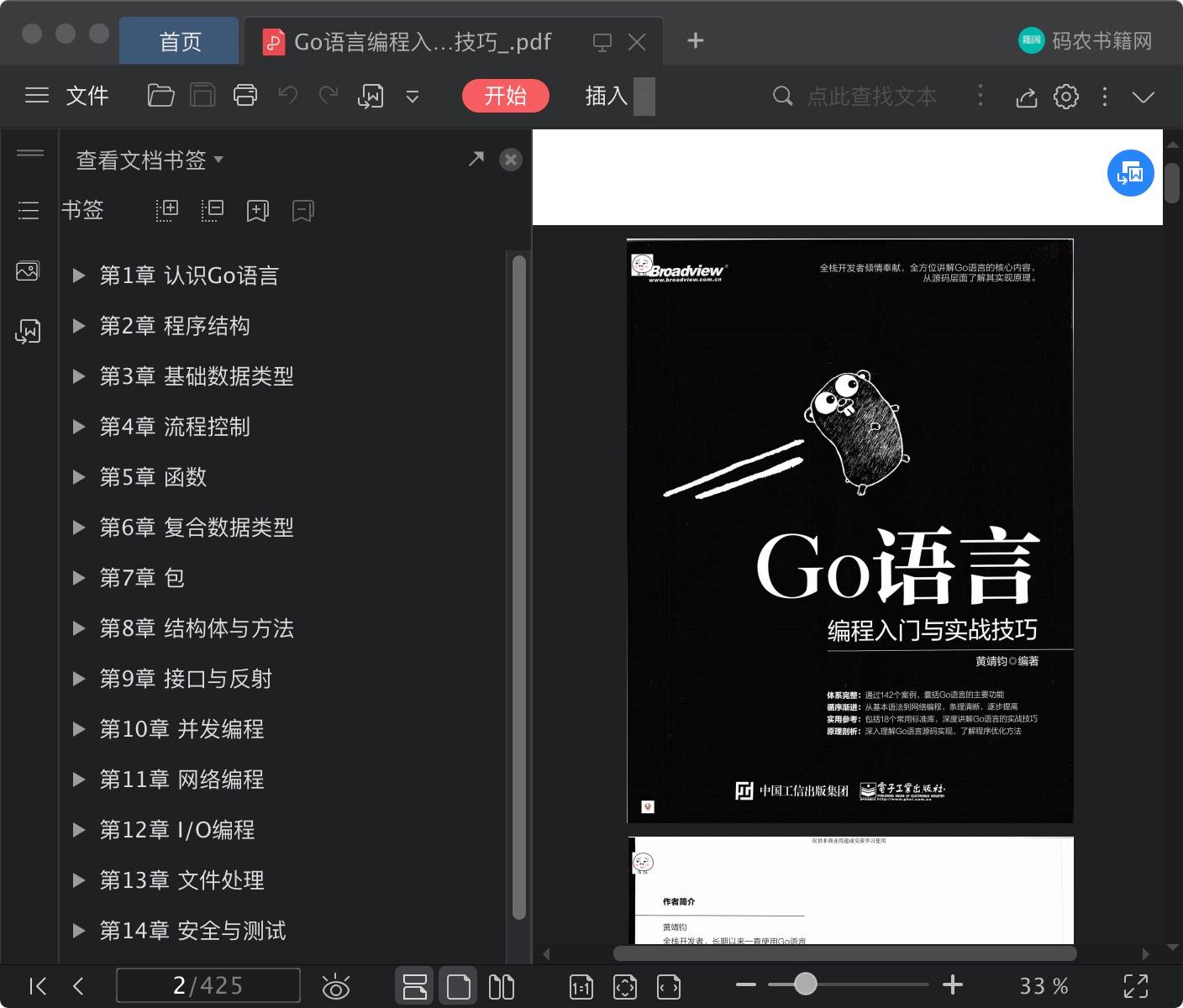
Task: Click the blue floating translate tool button
Action: click(1130, 173)
